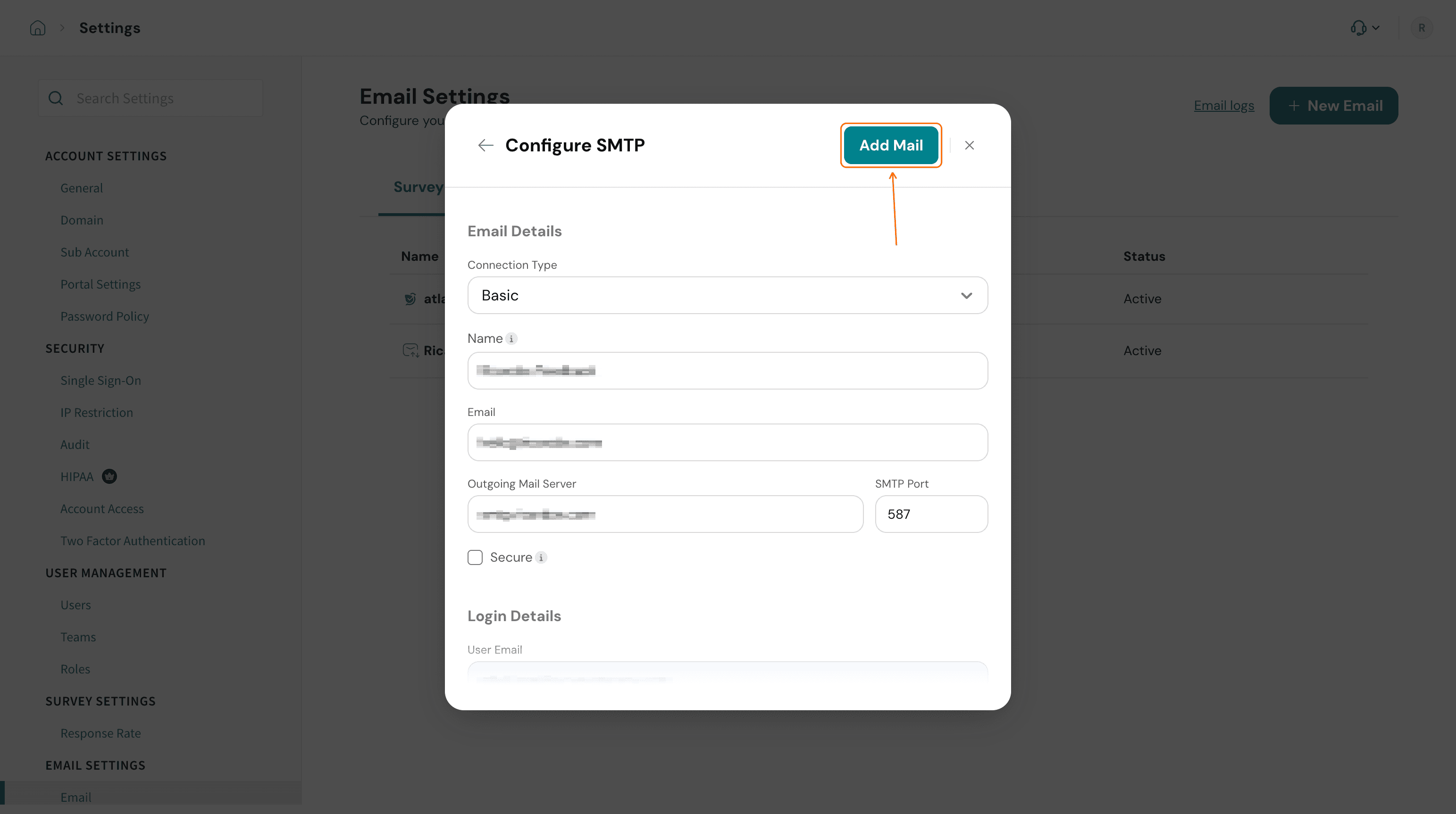This screenshot has height=814, width=1456.
Task: Click the Secure option info icon
Action: (x=541, y=557)
